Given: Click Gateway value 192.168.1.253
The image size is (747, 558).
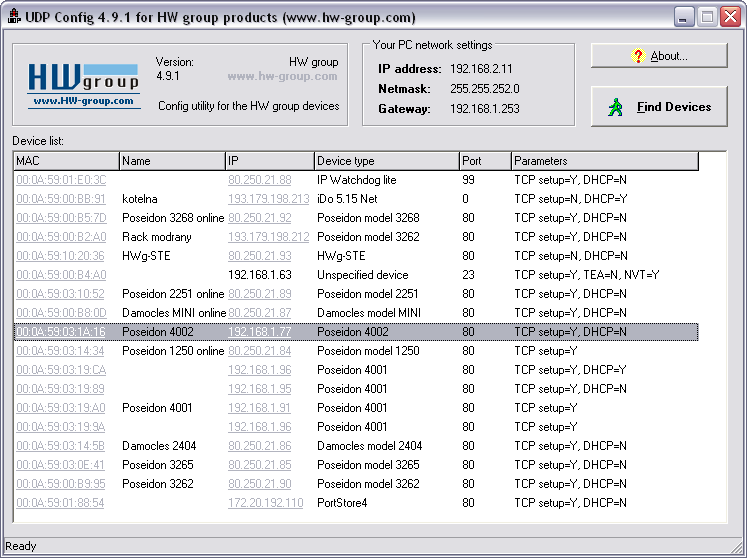Looking at the screenshot, I should click(485, 109).
